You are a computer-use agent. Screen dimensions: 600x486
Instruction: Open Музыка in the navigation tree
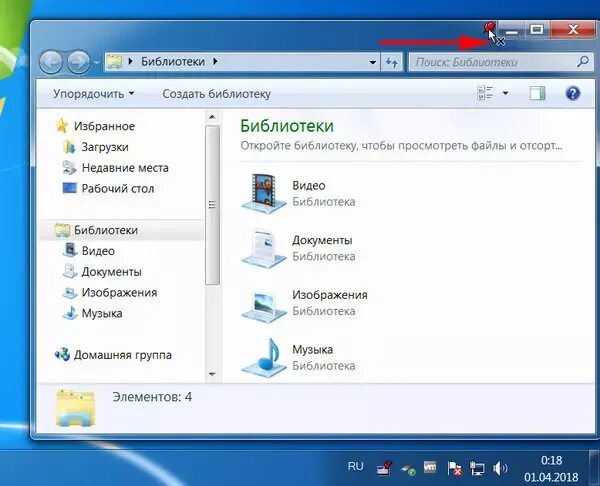coord(102,313)
